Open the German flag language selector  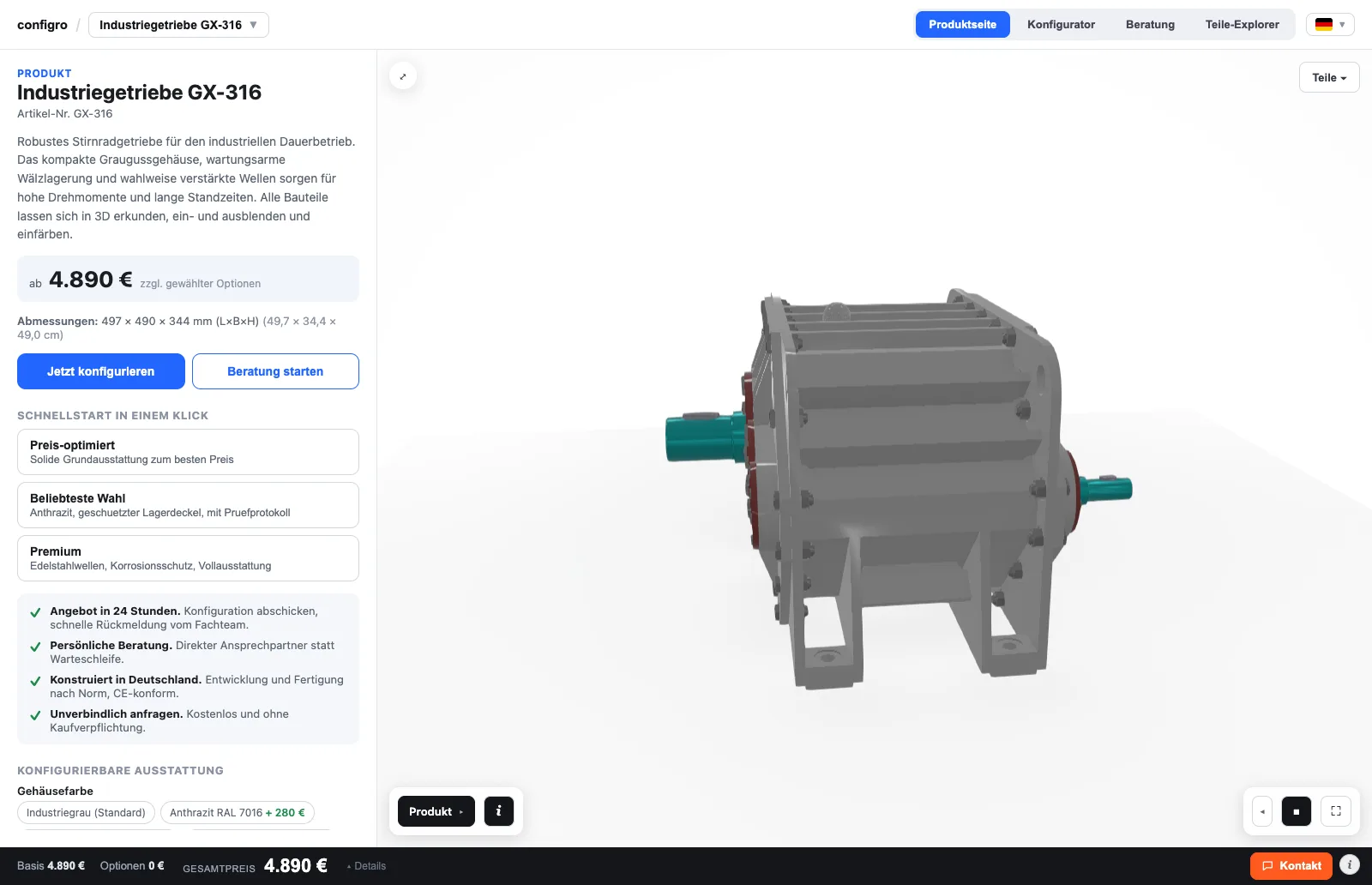pos(1330,25)
